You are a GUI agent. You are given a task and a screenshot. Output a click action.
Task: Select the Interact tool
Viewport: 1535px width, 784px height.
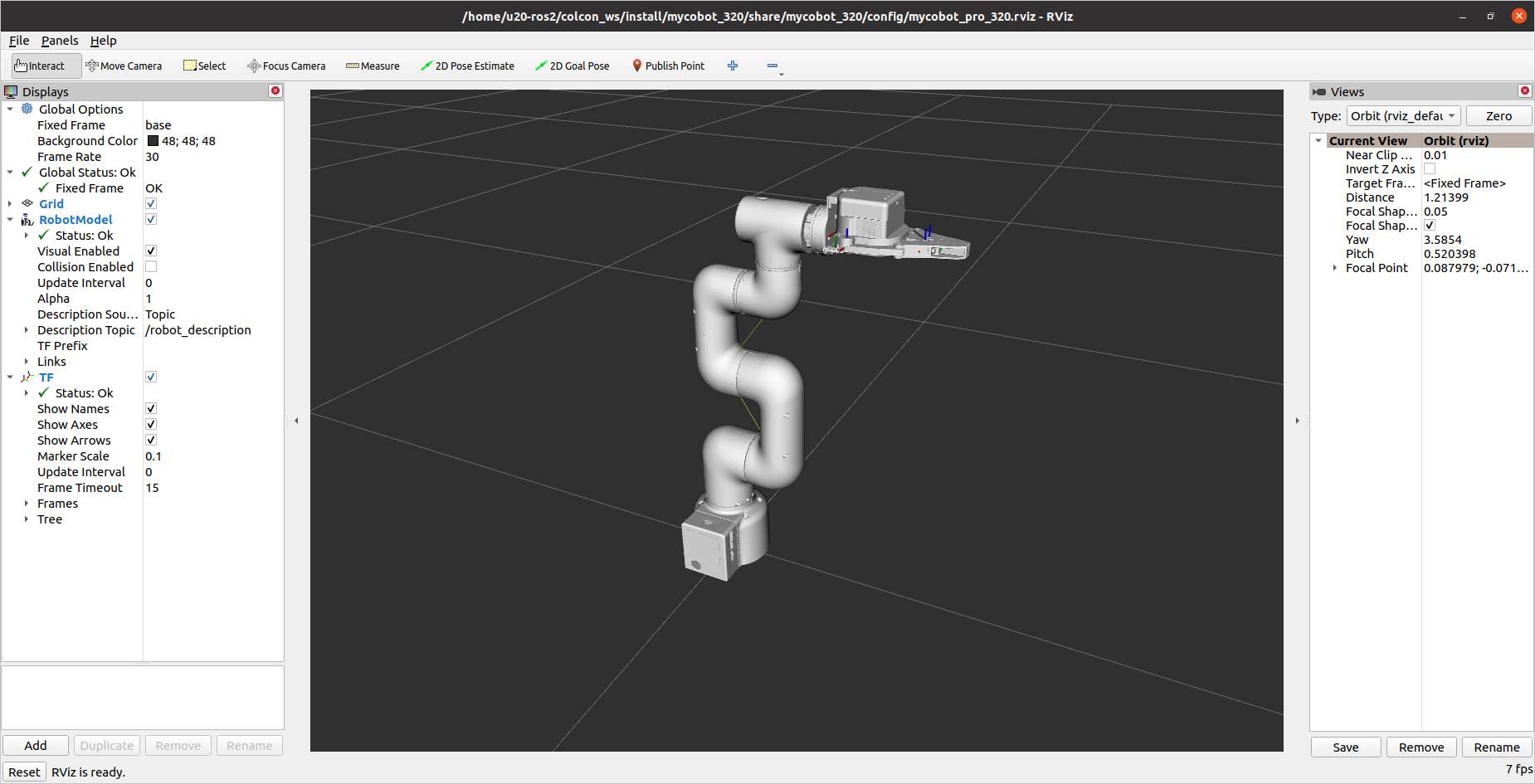[x=40, y=66]
